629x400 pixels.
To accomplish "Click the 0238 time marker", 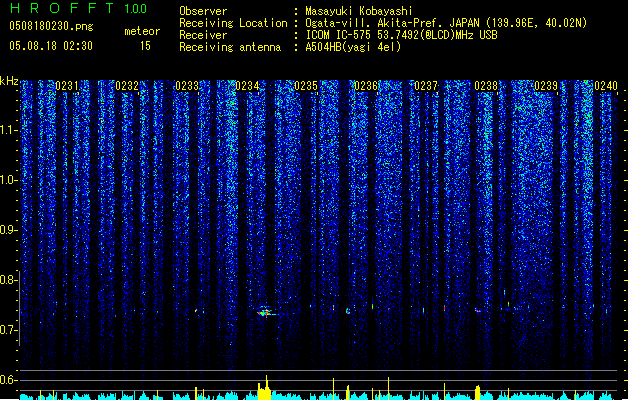I will click(486, 86).
